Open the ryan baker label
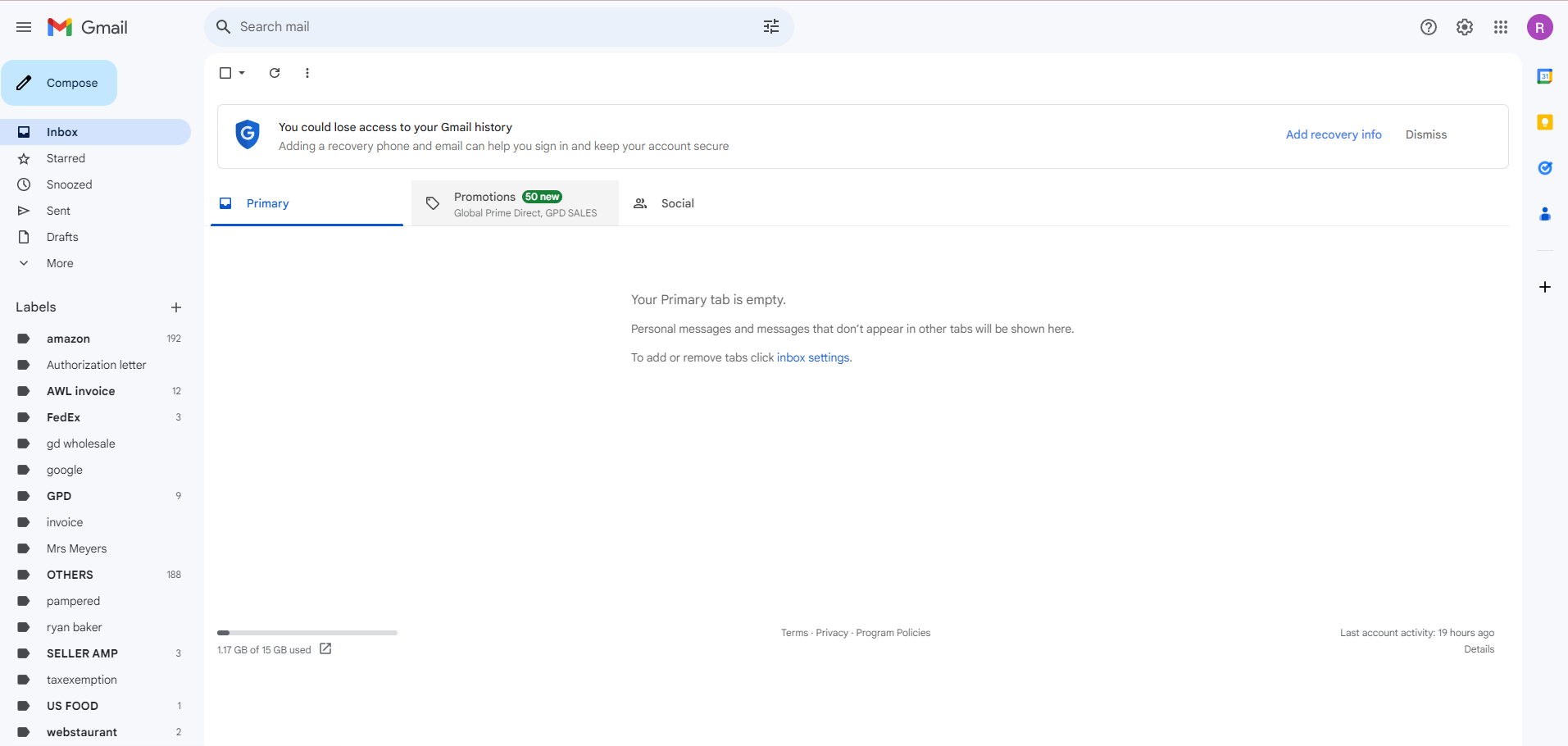 [x=95, y=627]
